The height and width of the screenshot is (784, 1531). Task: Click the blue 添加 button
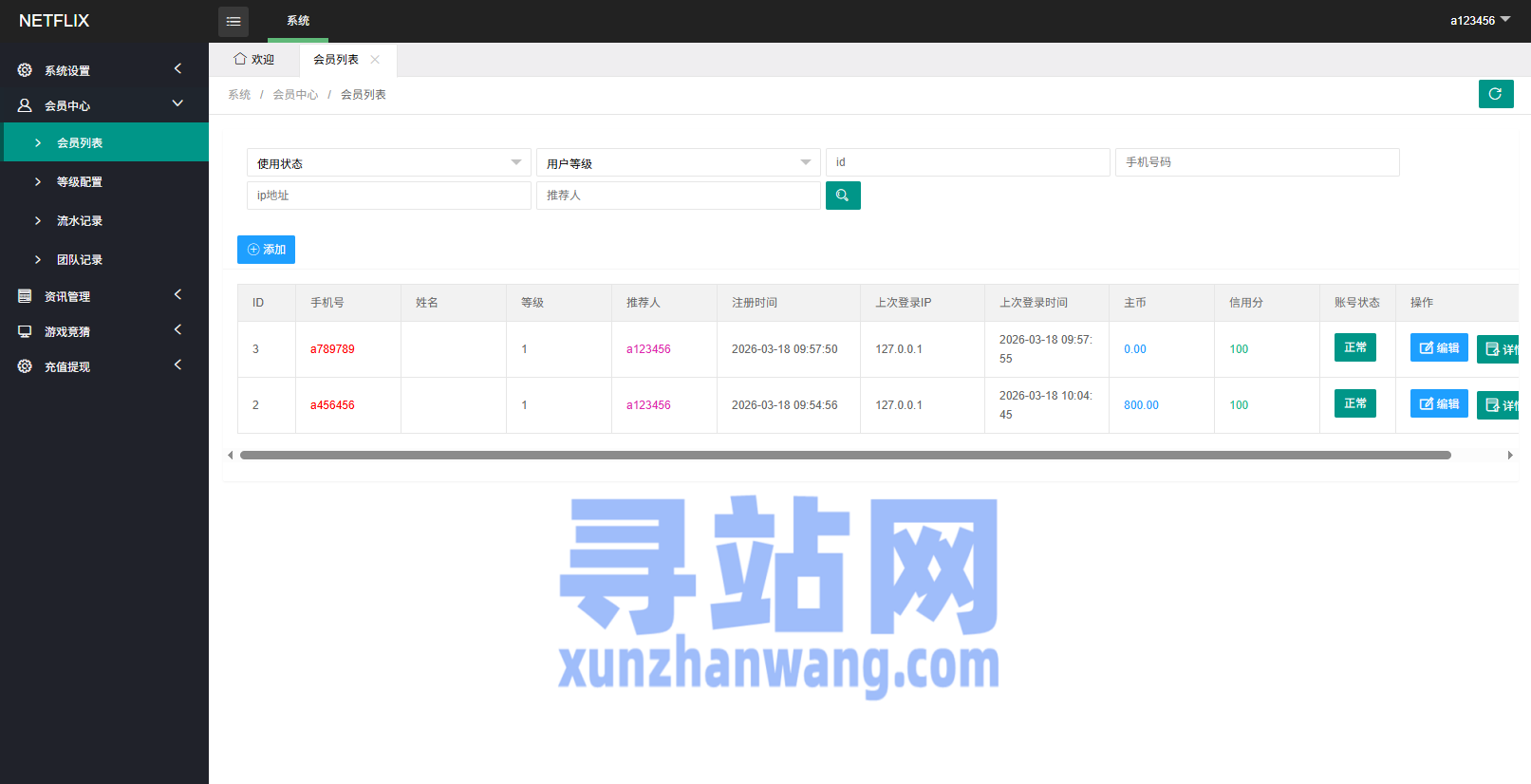point(266,250)
